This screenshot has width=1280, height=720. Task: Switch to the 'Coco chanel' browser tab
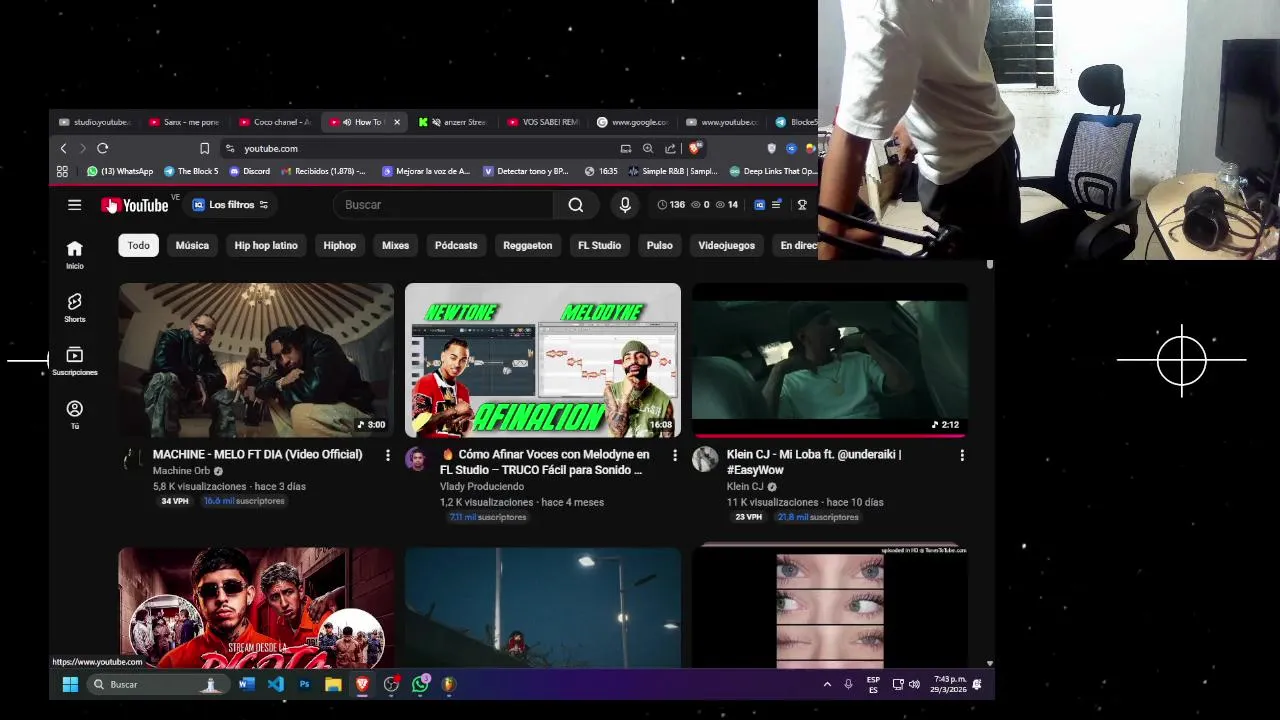tap(276, 122)
